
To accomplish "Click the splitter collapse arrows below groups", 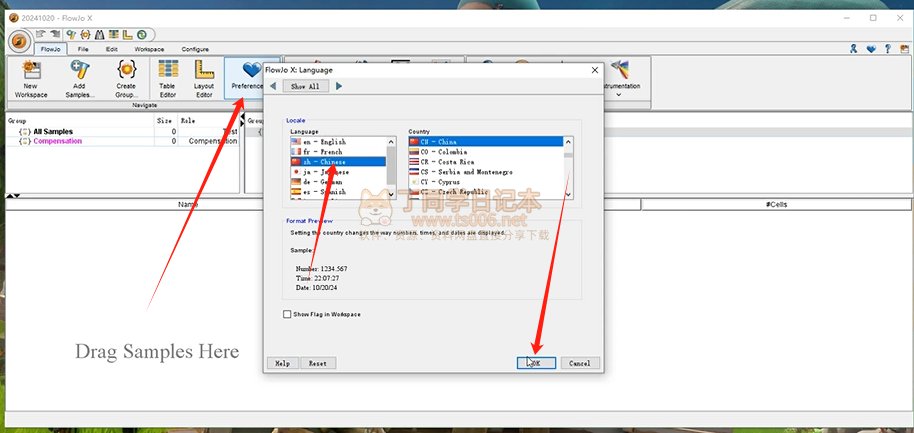I will pos(12,196).
